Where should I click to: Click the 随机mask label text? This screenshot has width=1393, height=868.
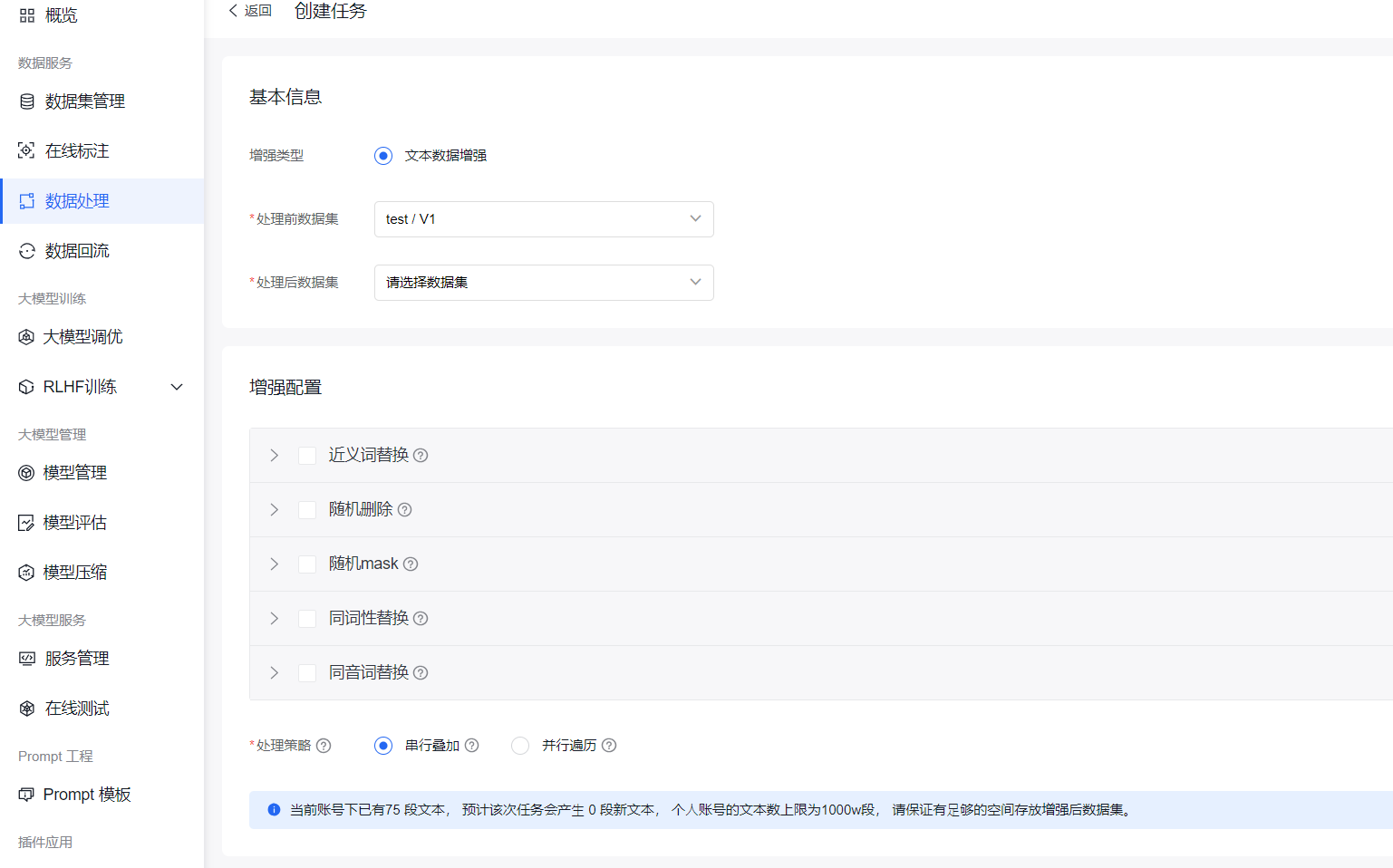[363, 564]
